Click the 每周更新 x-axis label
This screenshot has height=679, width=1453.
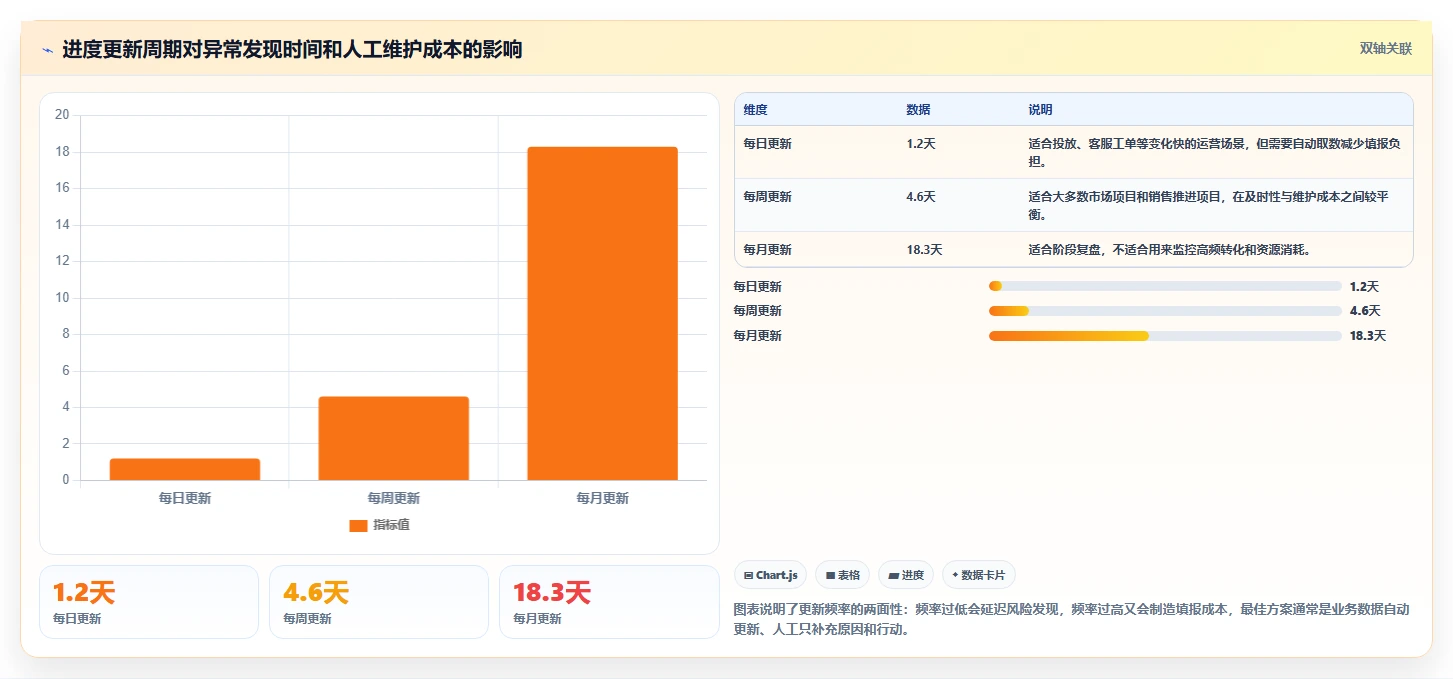393,498
